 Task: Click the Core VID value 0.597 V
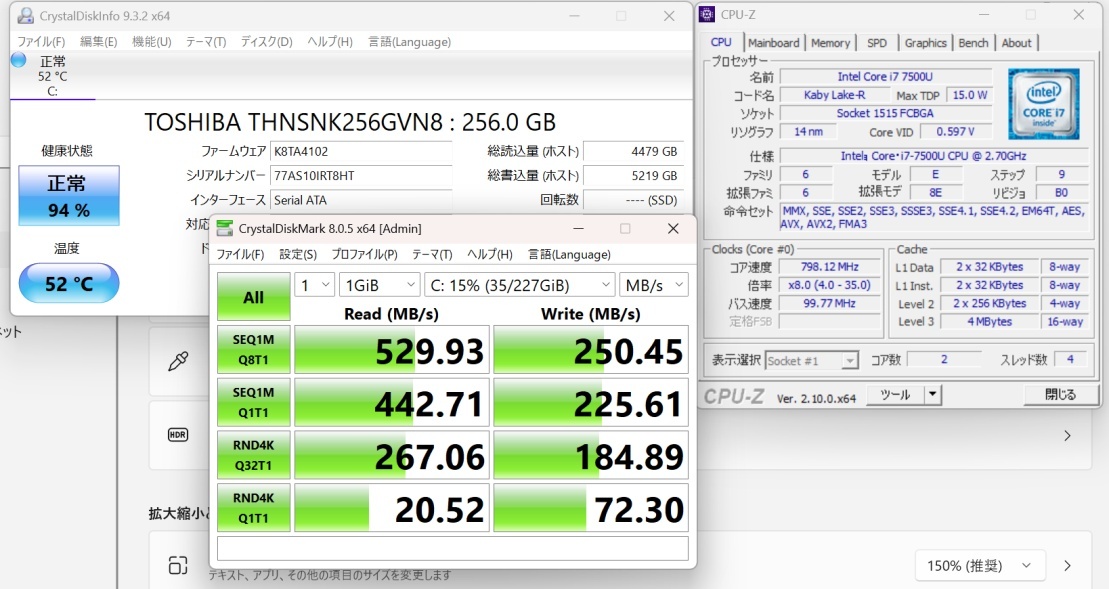956,132
